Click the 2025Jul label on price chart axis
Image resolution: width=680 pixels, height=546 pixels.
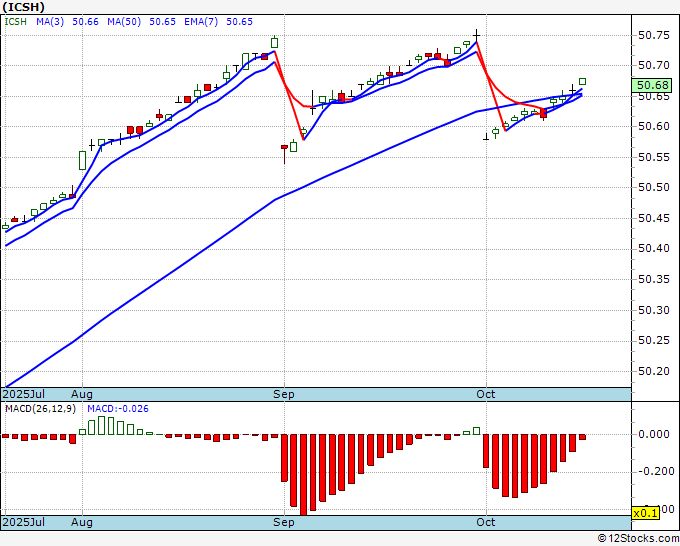click(24, 394)
